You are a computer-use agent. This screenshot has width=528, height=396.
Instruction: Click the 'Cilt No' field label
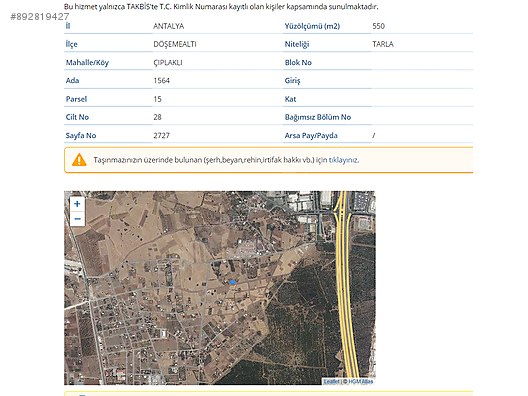coord(77,117)
